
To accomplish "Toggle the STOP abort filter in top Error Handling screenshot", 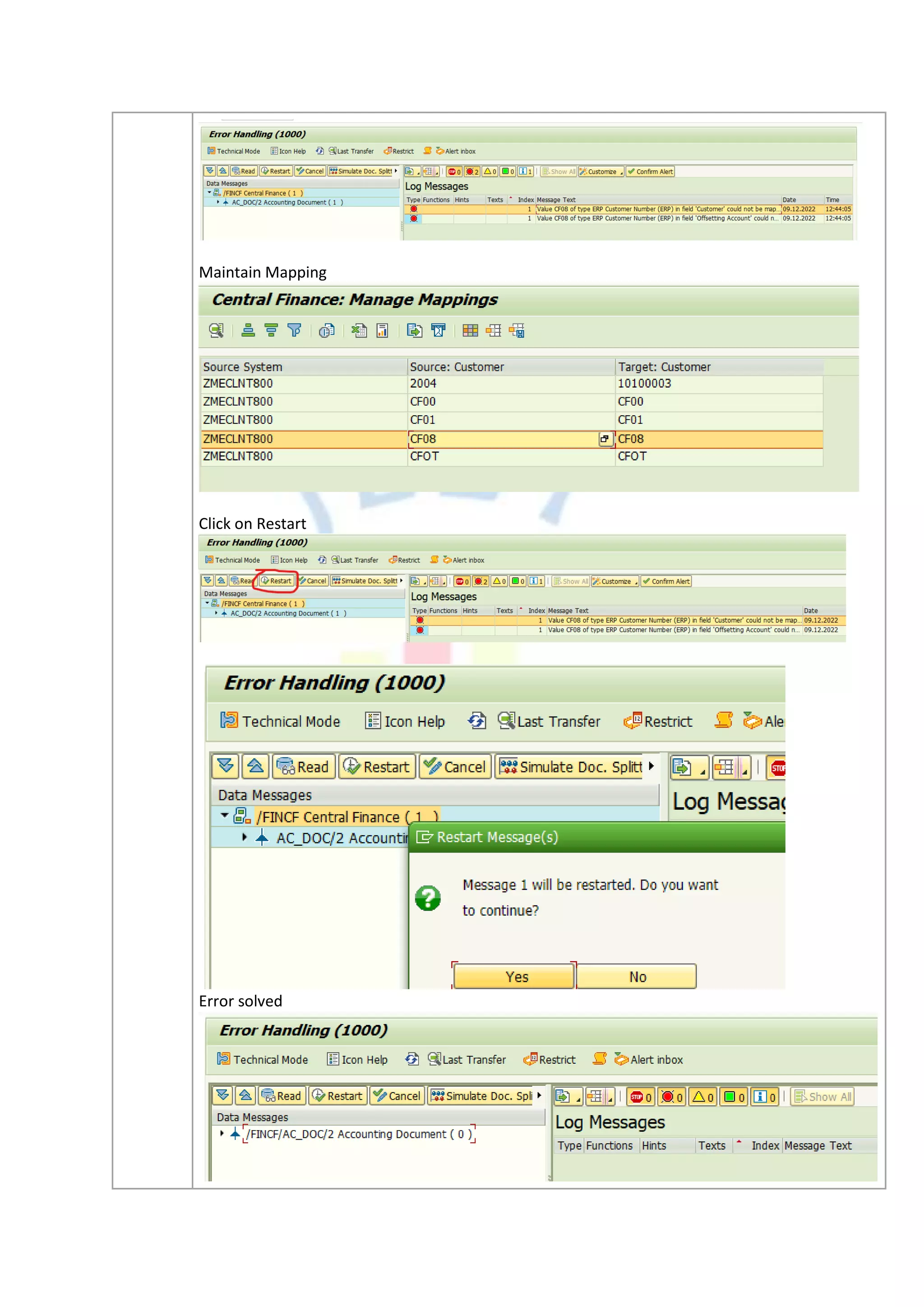I will tap(454, 171).
